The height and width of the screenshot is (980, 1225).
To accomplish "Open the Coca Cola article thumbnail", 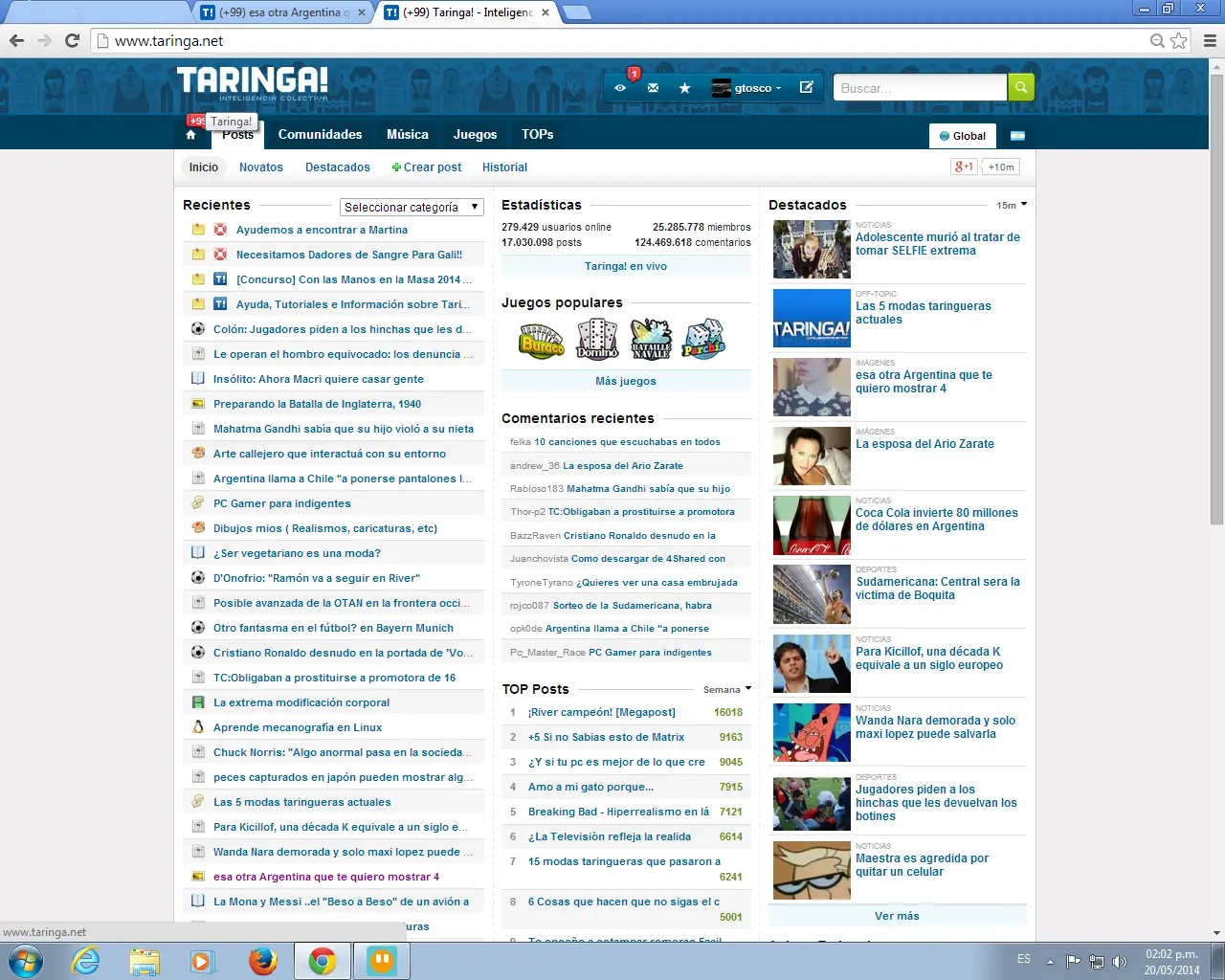I will tap(812, 525).
